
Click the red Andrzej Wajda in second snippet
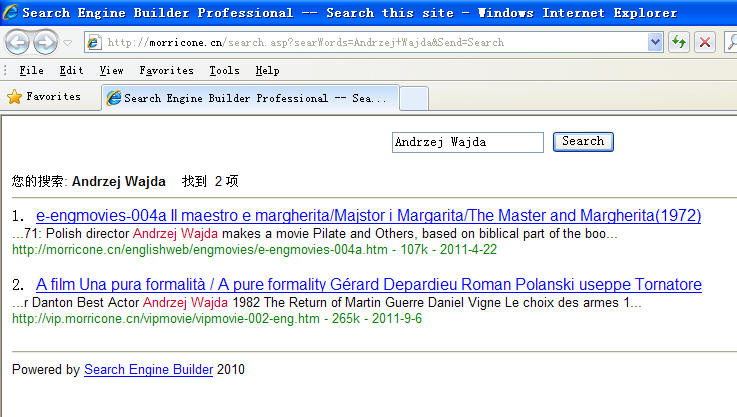click(x=185, y=302)
